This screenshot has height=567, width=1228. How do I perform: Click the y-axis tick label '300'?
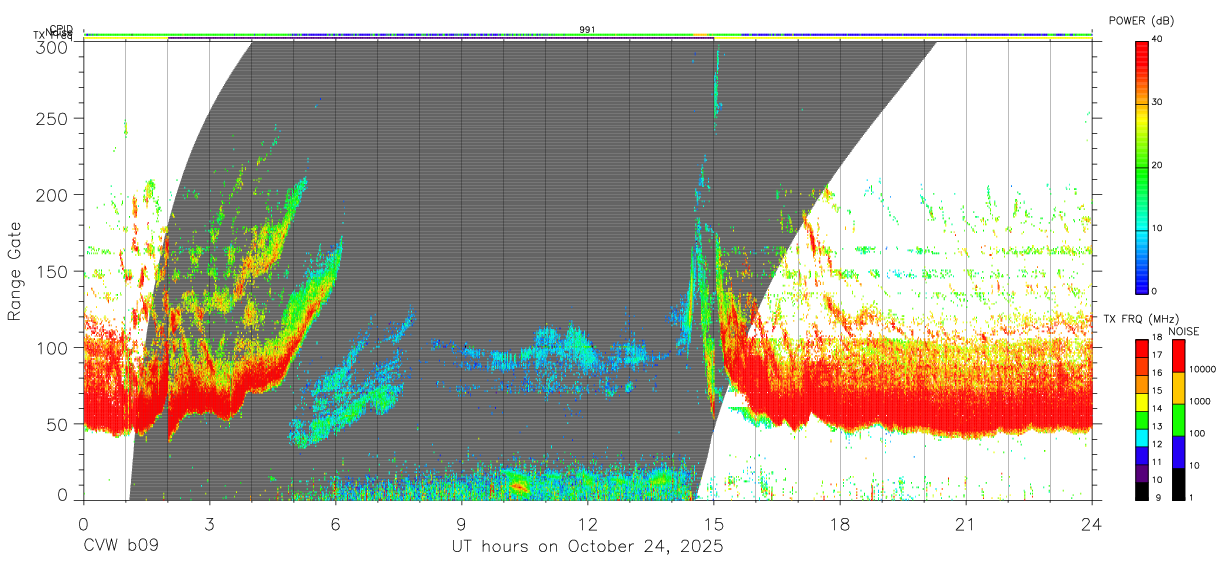(52, 46)
